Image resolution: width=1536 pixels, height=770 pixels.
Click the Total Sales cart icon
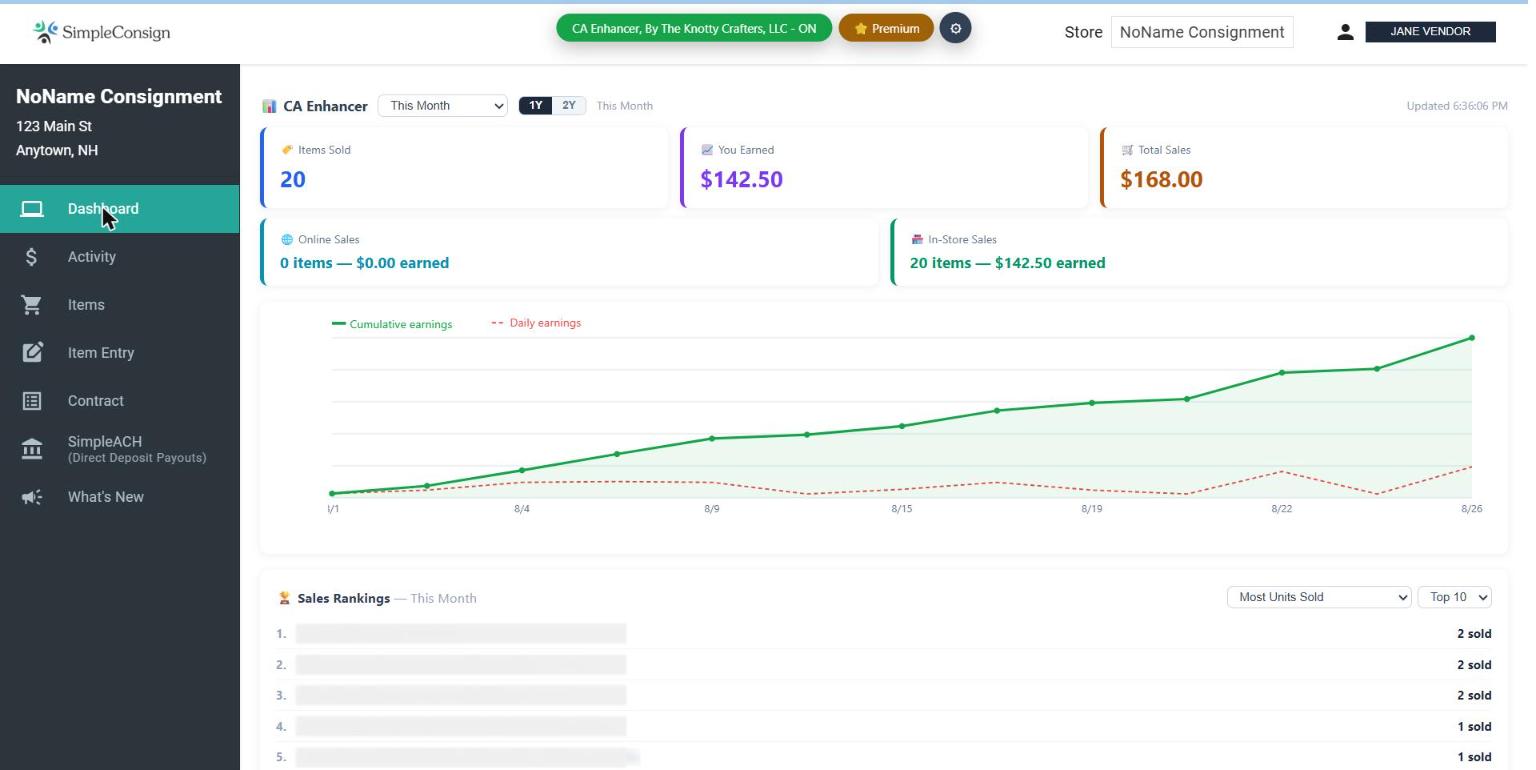tap(1127, 150)
